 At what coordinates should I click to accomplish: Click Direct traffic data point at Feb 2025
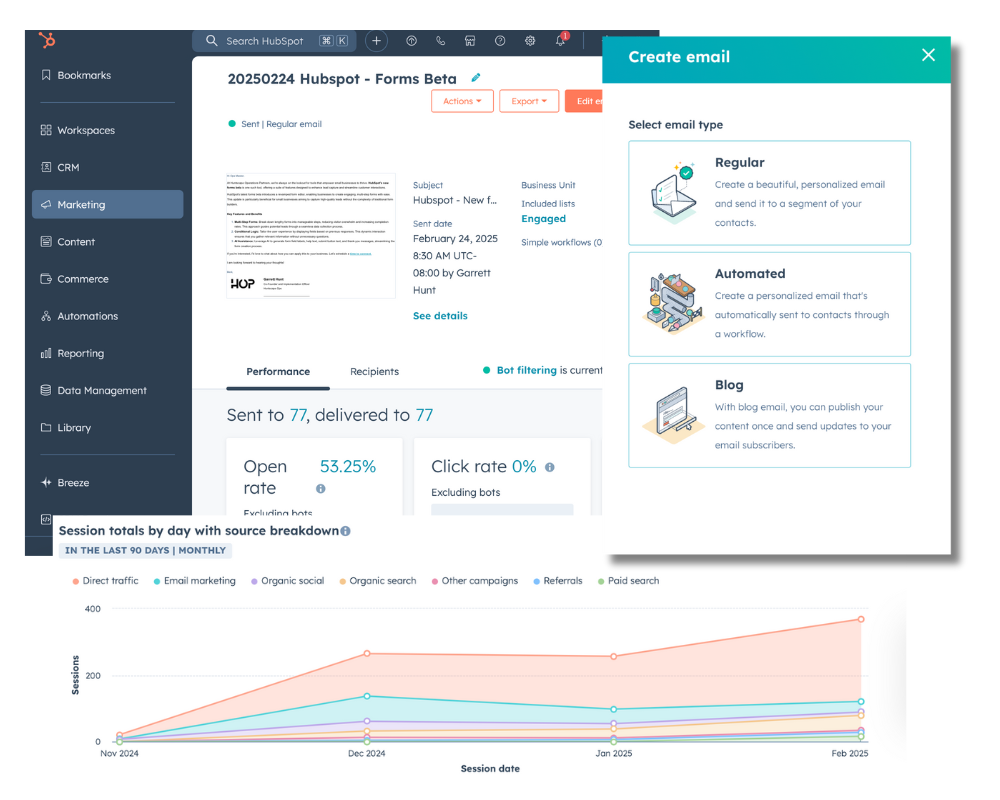(x=861, y=619)
